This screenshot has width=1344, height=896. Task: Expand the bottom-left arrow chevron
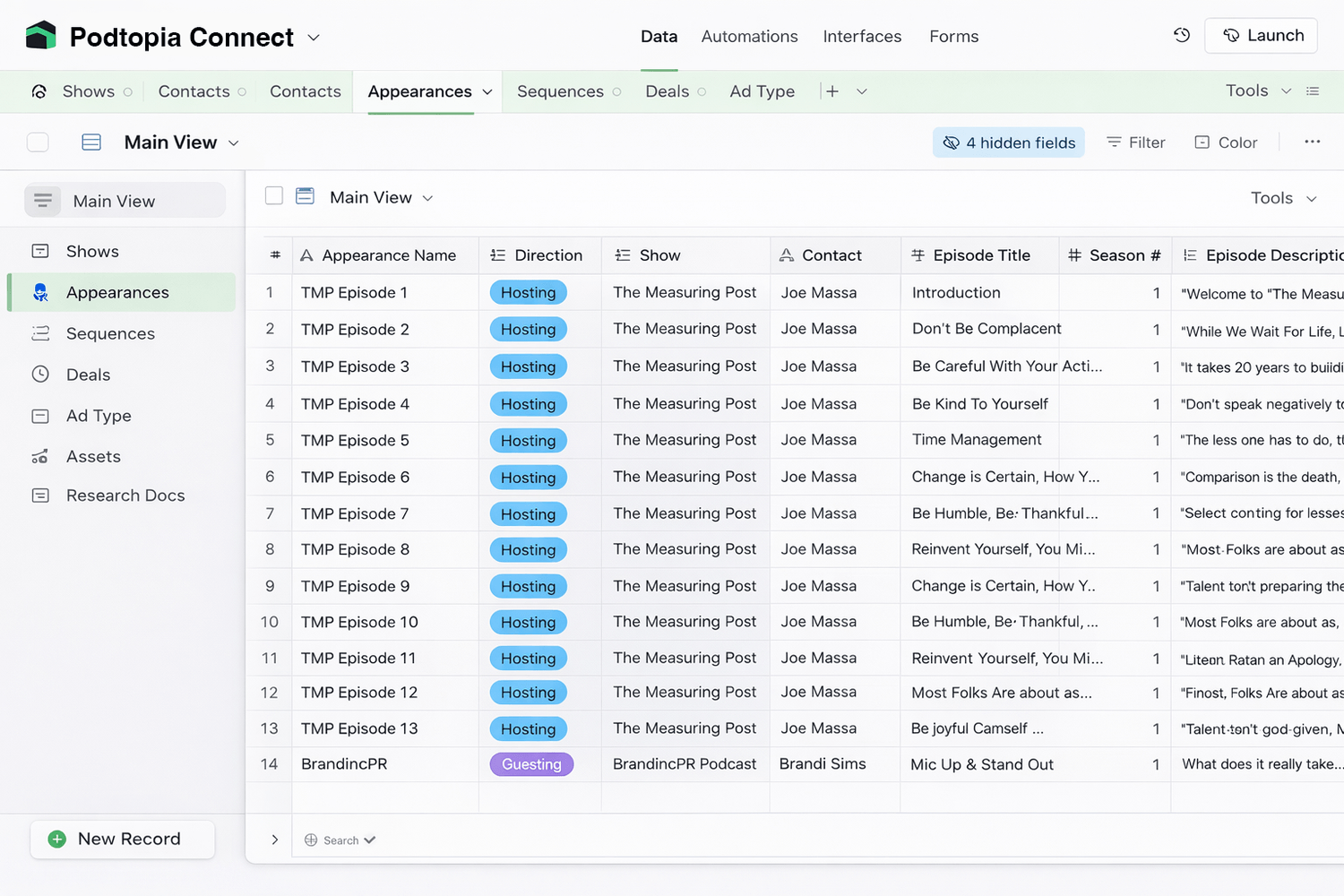[275, 840]
